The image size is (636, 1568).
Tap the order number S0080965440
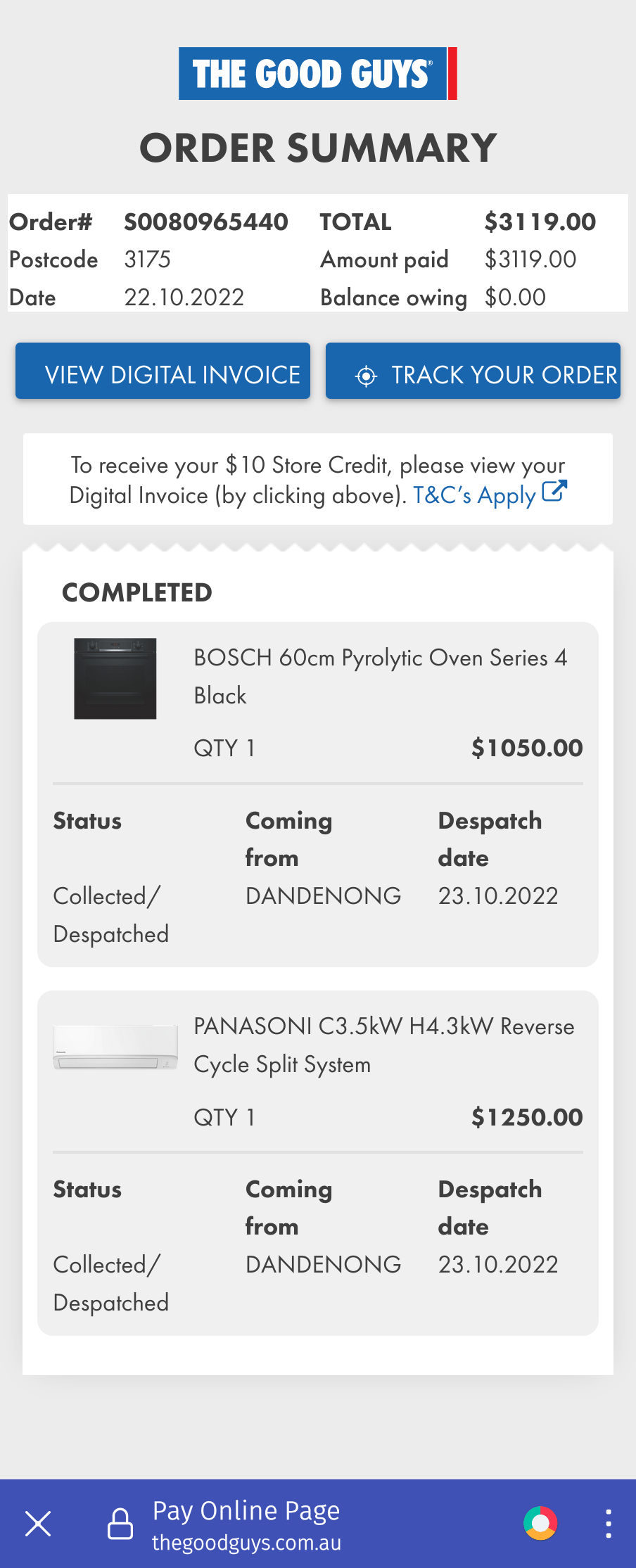coord(206,222)
